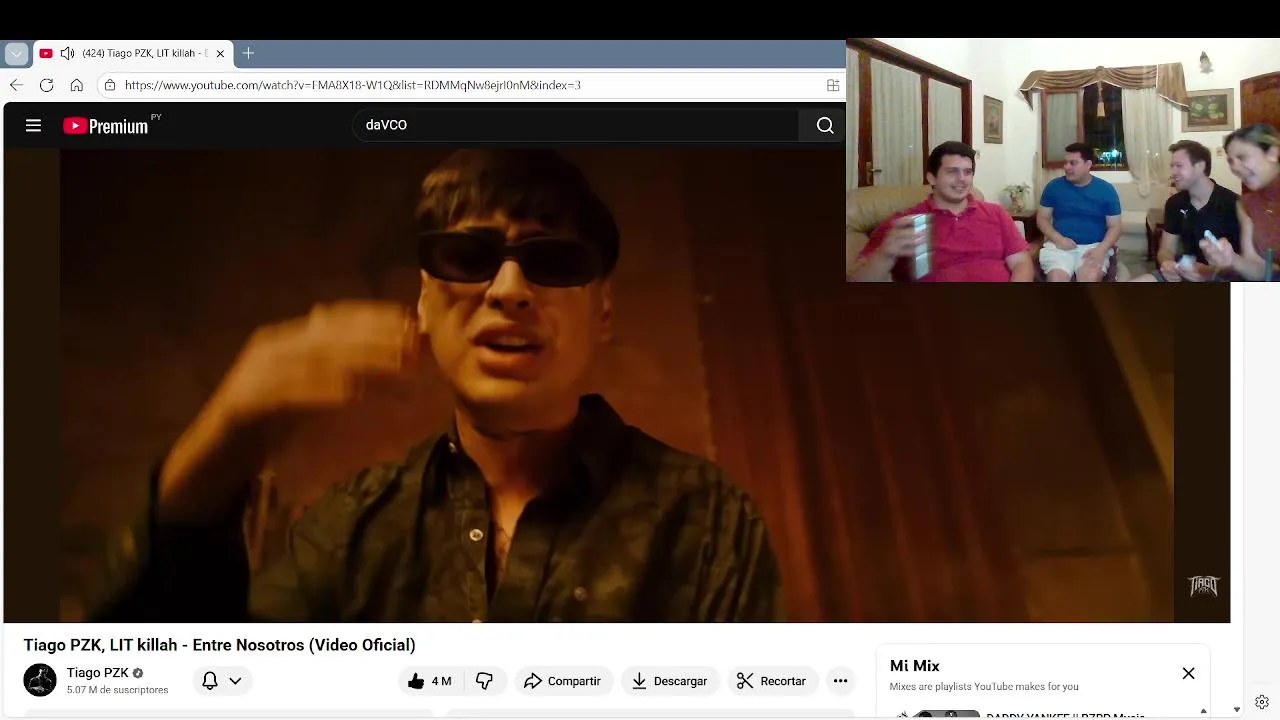Click the Mi Mix playlist title
This screenshot has width=1280, height=720.
915,666
